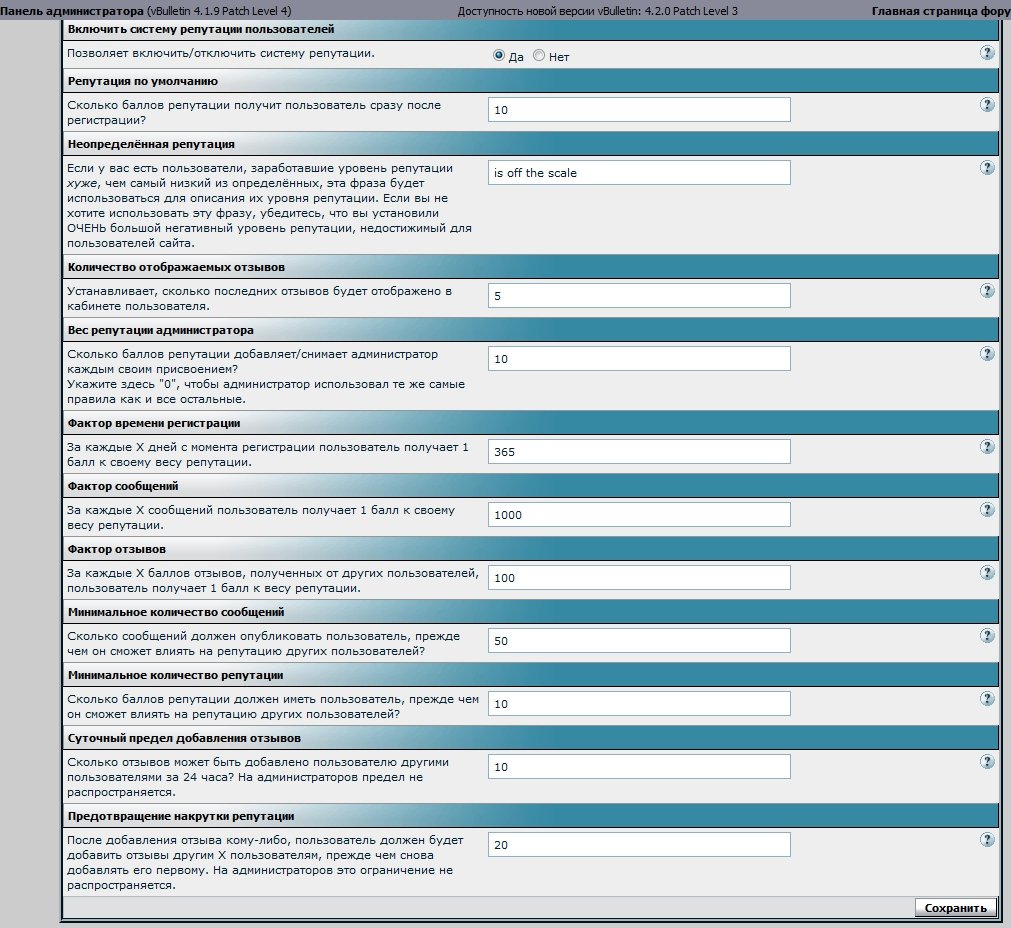The width and height of the screenshot is (1011, 928).
Task: Open help for reputation cheating prevention
Action: pos(987,840)
